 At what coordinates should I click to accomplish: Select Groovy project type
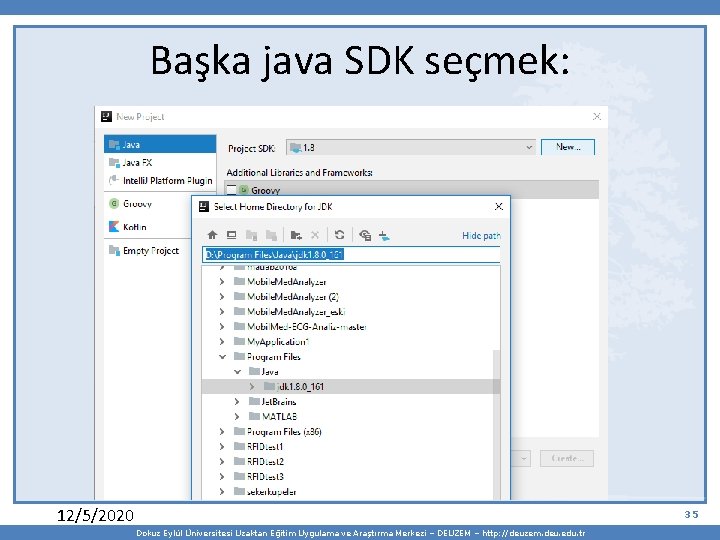pos(147,203)
